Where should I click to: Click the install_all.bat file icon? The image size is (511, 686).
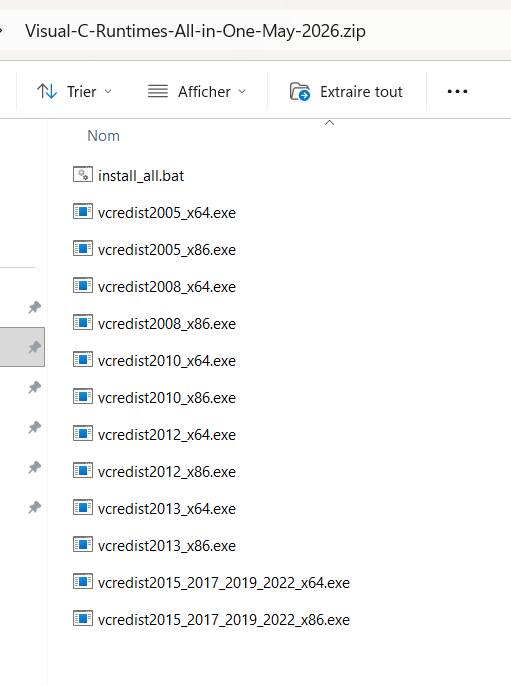click(x=83, y=175)
